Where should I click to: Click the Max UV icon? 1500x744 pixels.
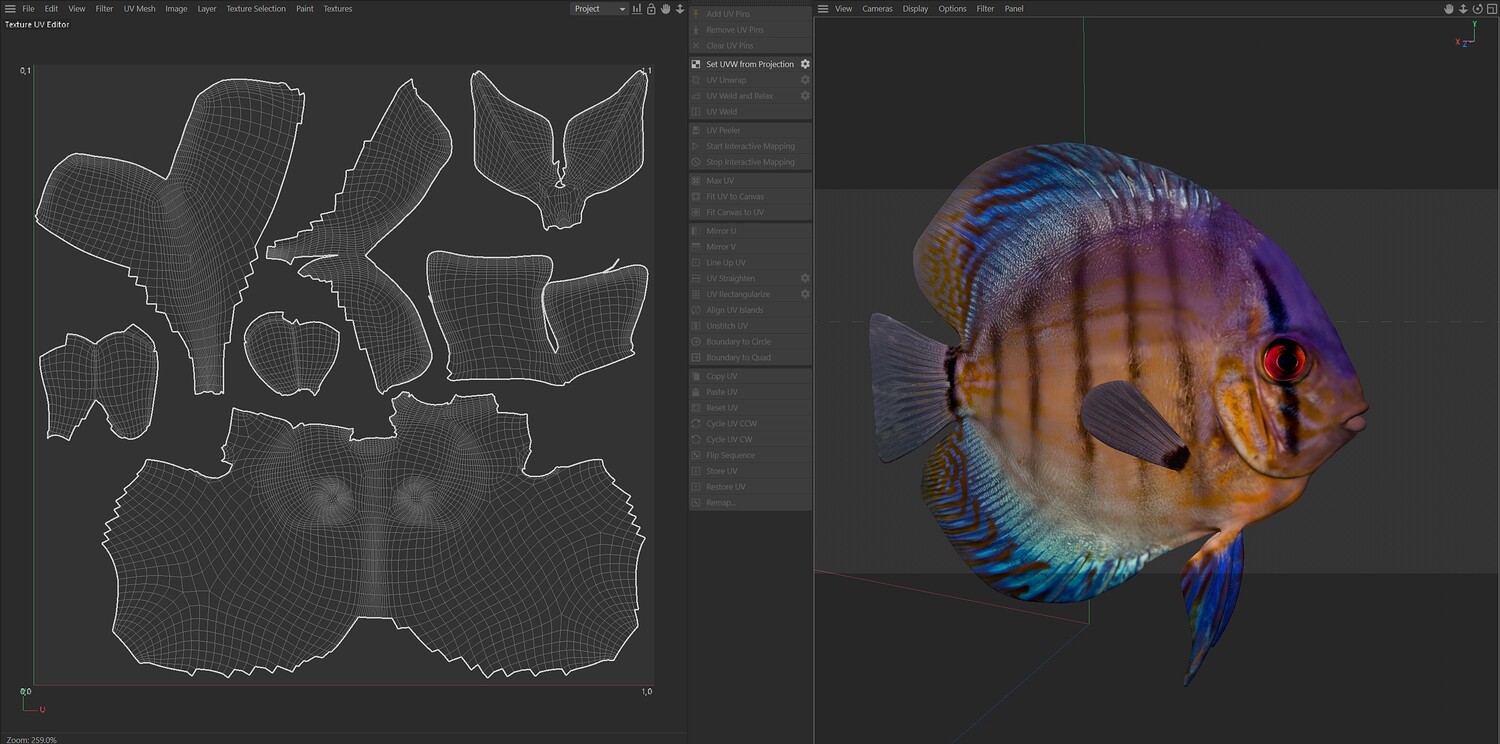pos(696,181)
